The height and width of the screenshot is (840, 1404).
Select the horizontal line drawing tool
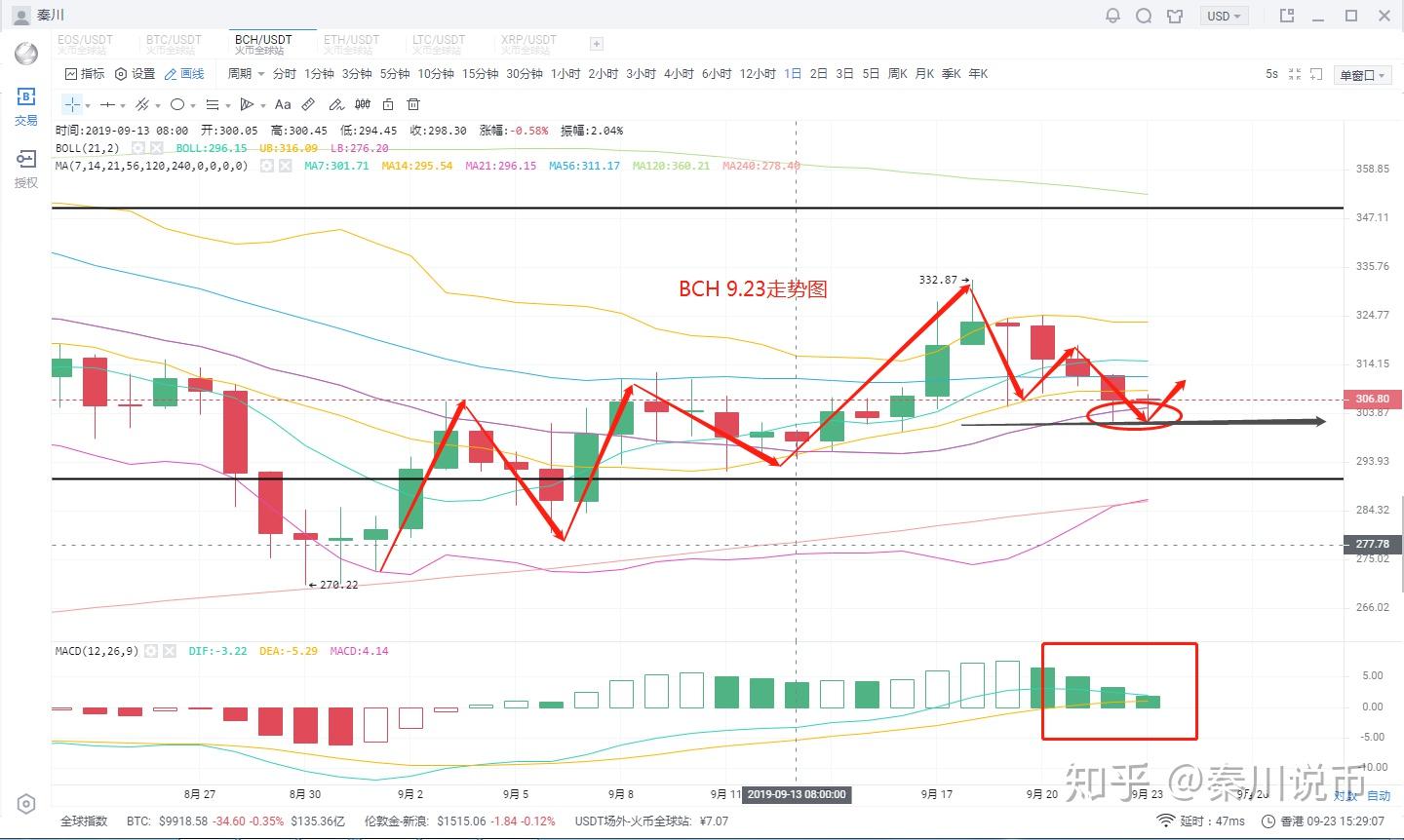tap(107, 104)
